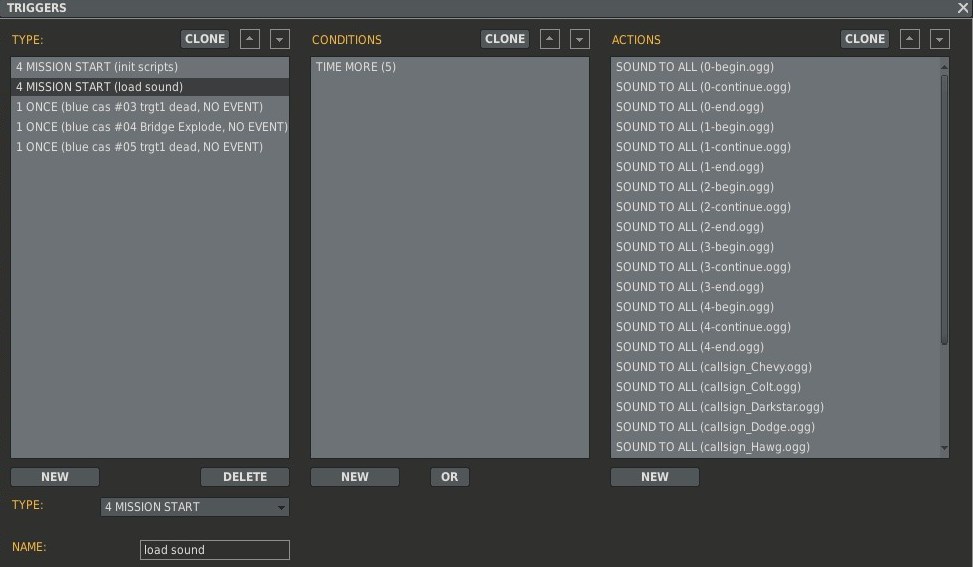Select trigger '4 MISSION START (init scripts)'
The height and width of the screenshot is (567, 973).
pyautogui.click(x=150, y=67)
